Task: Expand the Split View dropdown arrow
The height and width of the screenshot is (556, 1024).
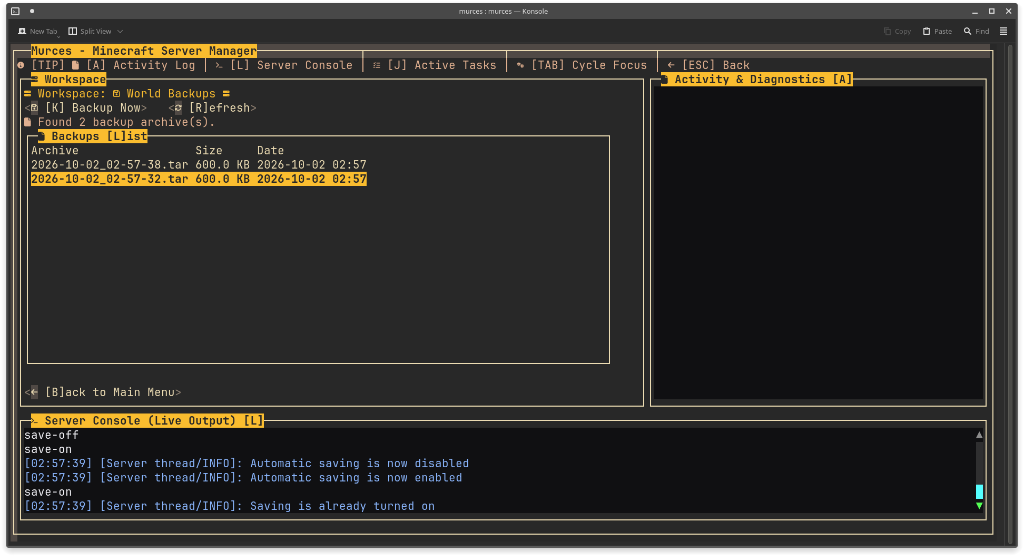Action: click(x=120, y=31)
